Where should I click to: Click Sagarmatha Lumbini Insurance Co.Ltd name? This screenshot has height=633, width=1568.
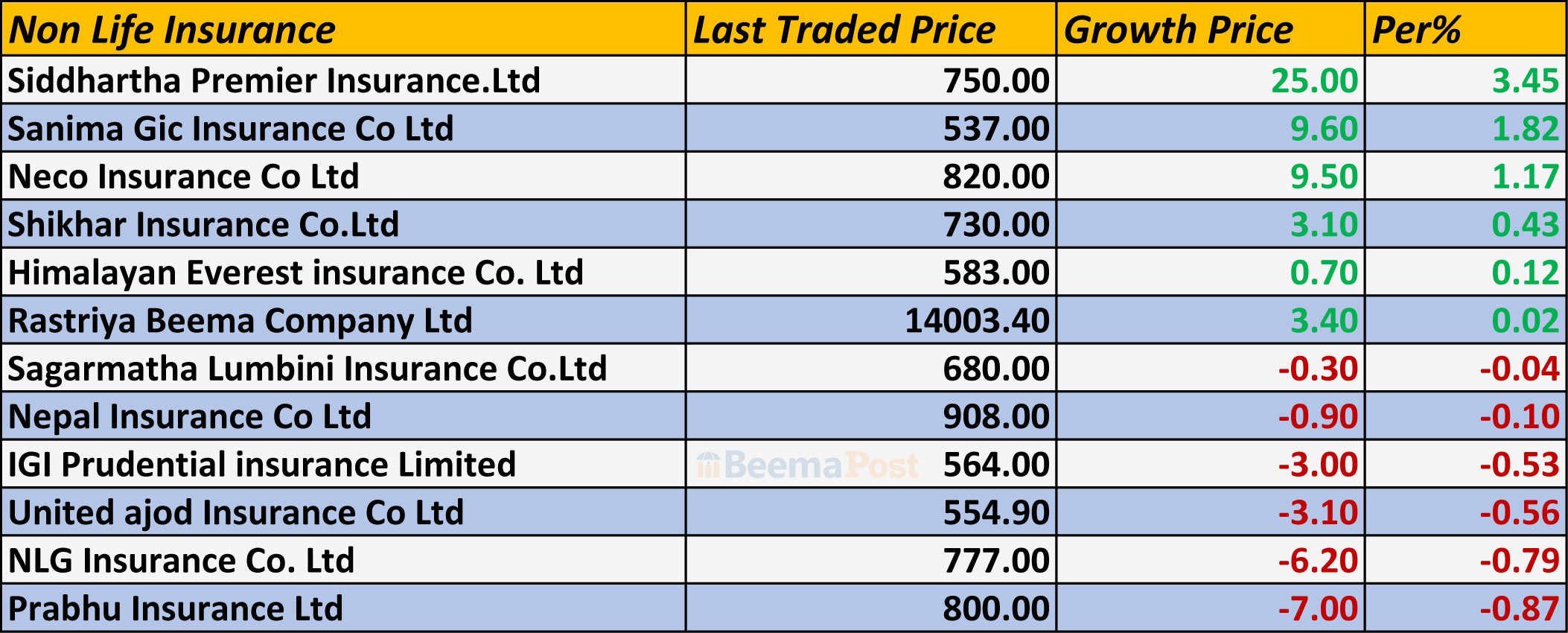(x=307, y=369)
